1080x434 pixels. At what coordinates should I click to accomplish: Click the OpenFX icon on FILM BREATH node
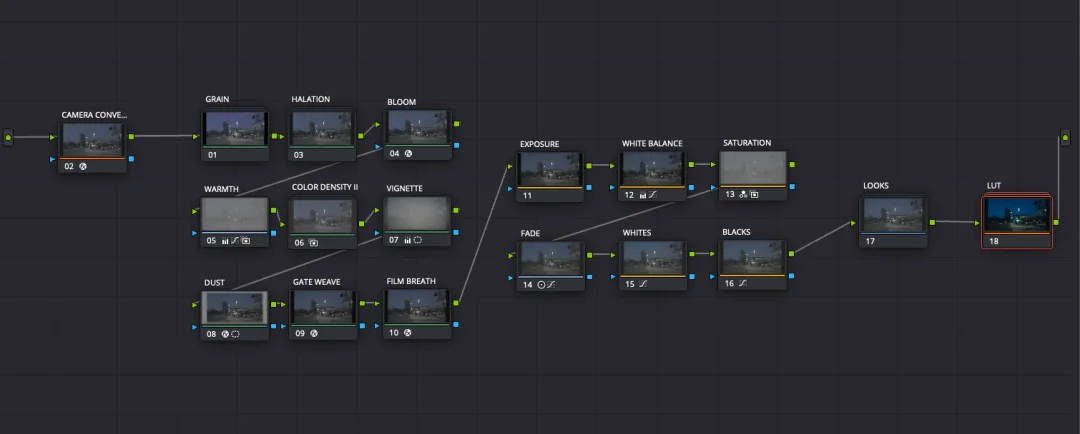coord(408,333)
